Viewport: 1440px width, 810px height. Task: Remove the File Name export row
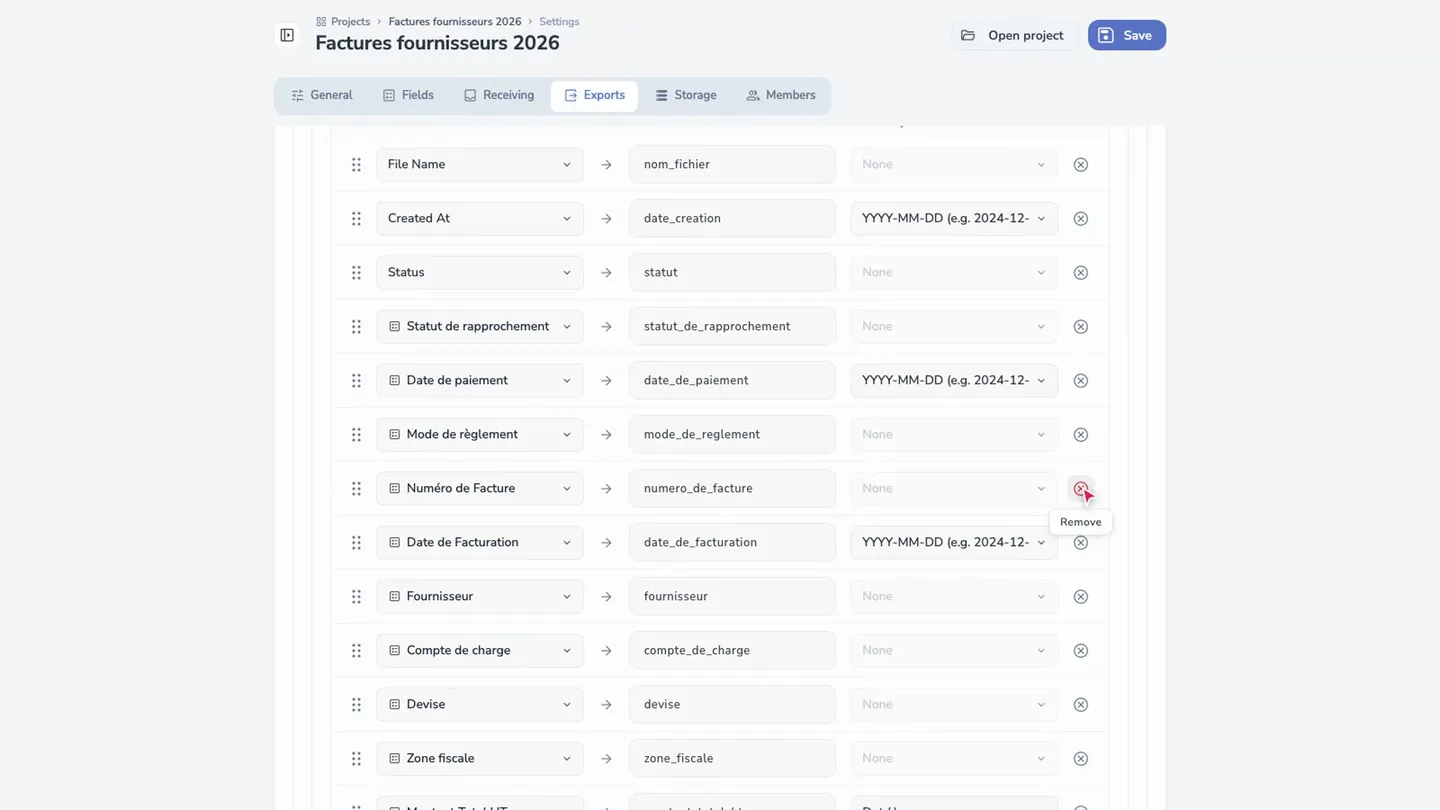pyautogui.click(x=1080, y=164)
